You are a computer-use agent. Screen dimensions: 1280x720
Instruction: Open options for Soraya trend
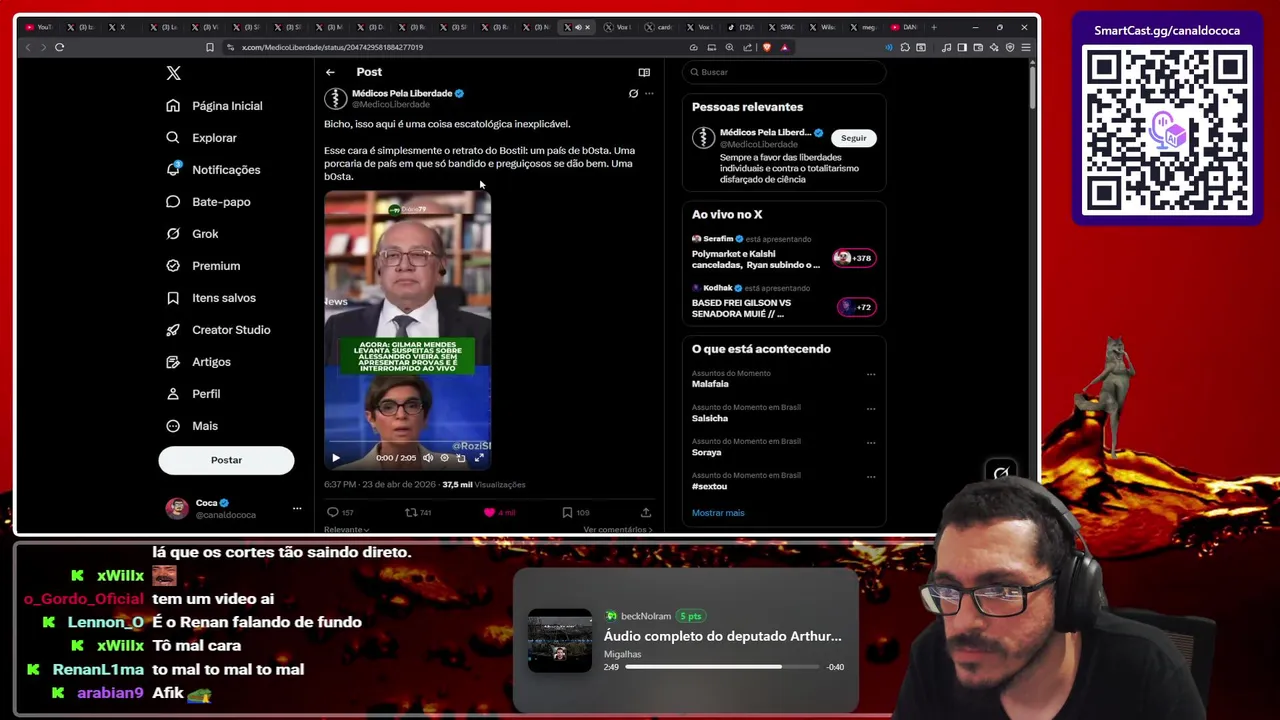871,442
